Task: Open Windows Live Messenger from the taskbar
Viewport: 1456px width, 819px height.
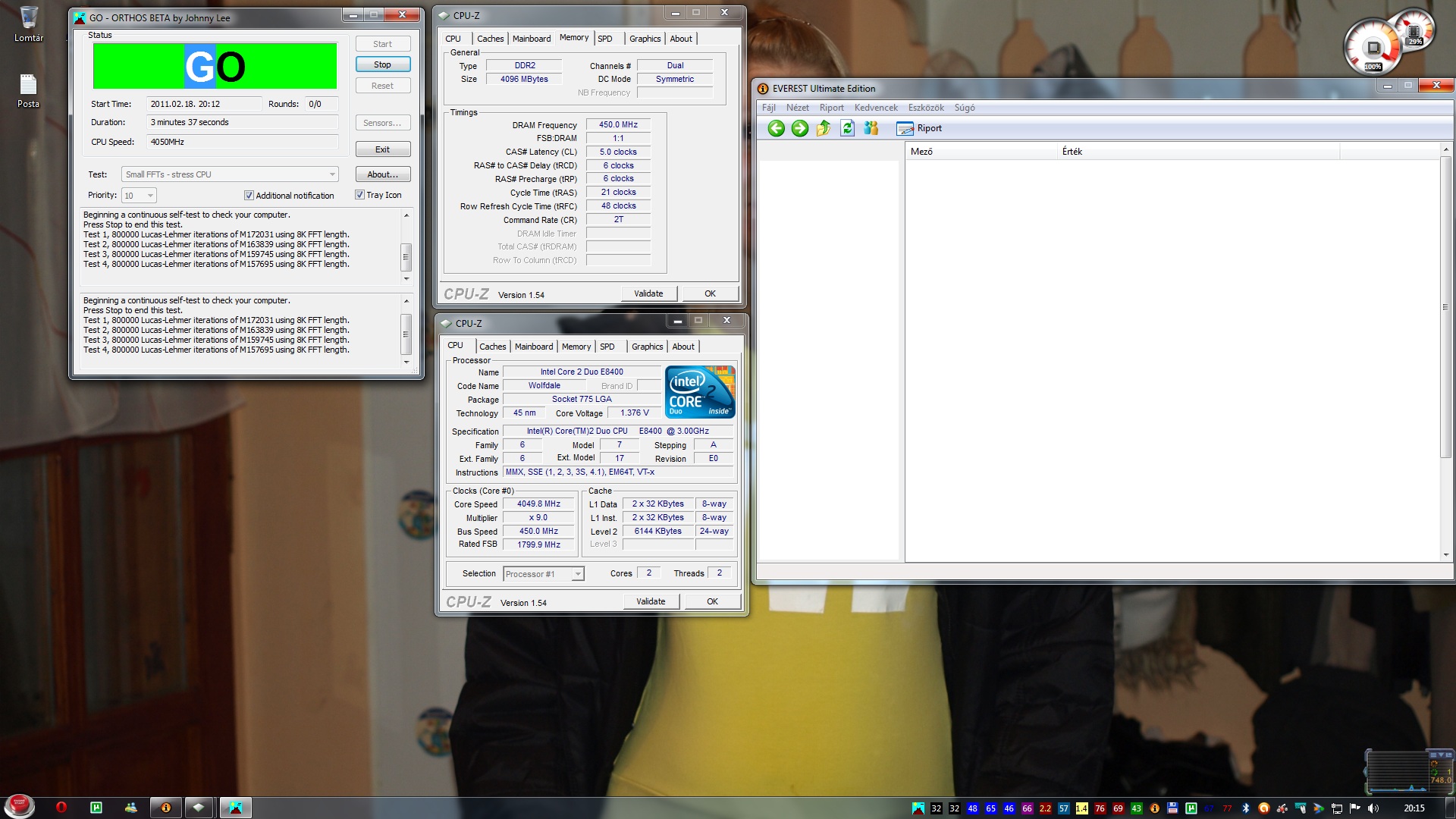Action: tap(131, 808)
